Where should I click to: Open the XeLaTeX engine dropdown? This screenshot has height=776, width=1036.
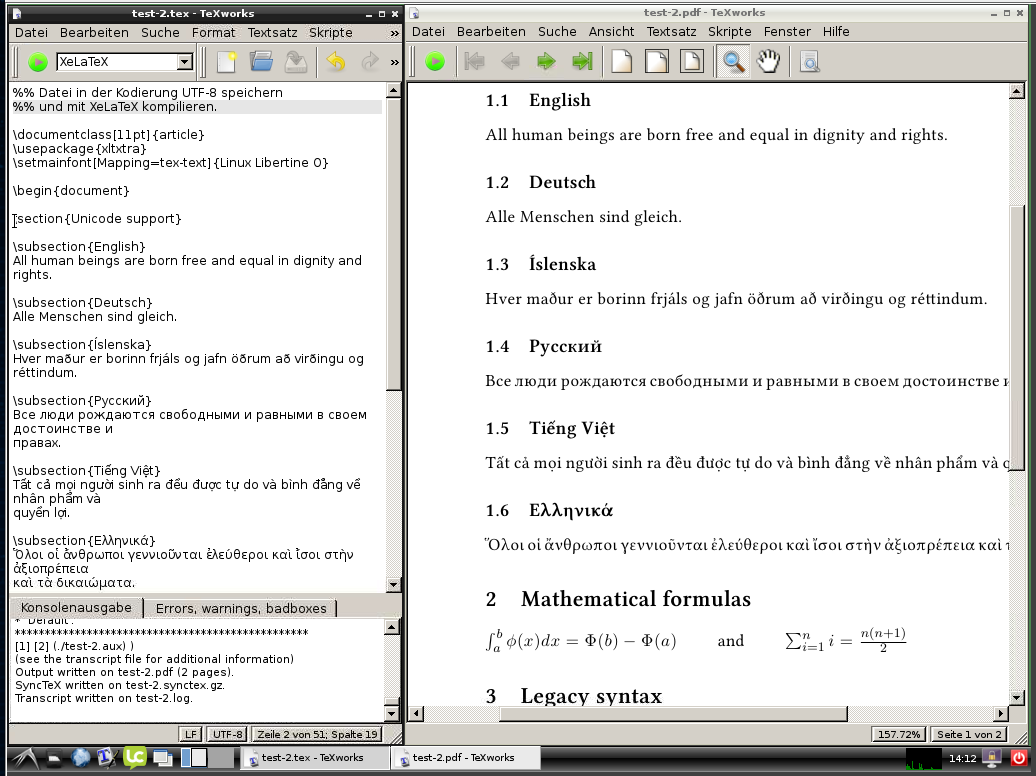point(184,62)
